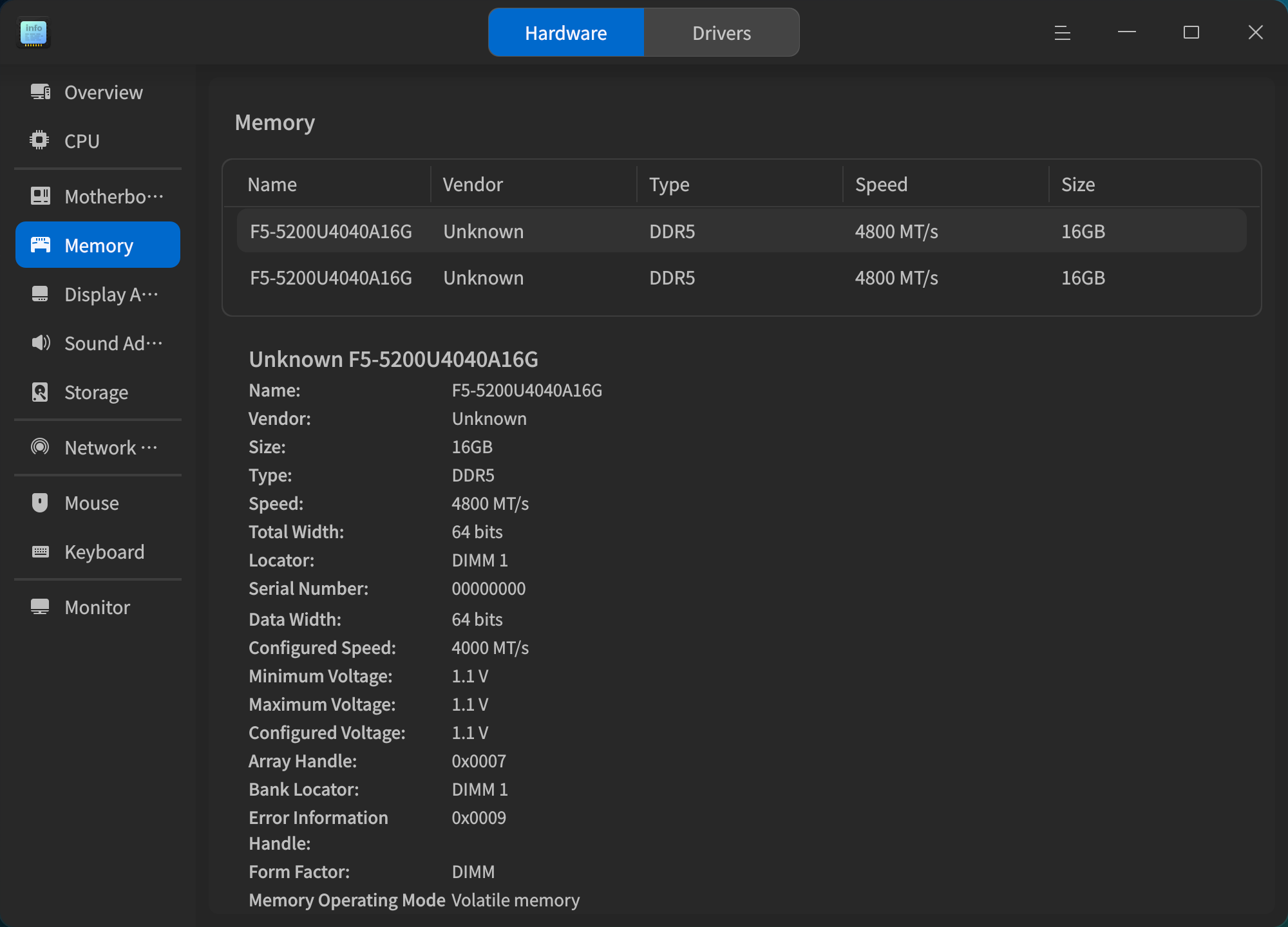Click the CPU chip icon
This screenshot has height=927, width=1288.
coord(40,140)
